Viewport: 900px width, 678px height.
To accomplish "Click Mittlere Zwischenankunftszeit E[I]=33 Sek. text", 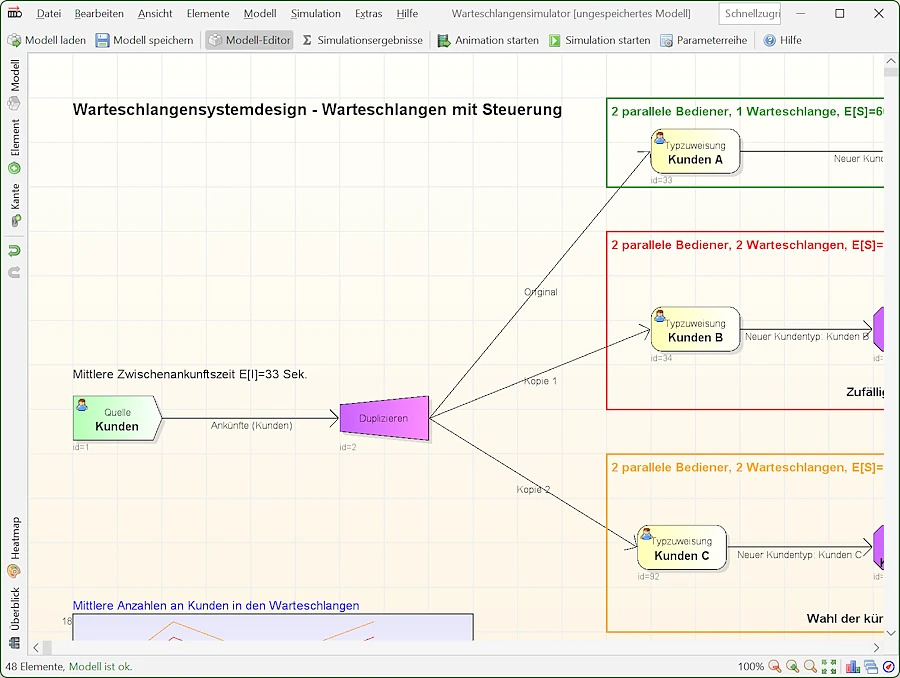I will (x=190, y=374).
